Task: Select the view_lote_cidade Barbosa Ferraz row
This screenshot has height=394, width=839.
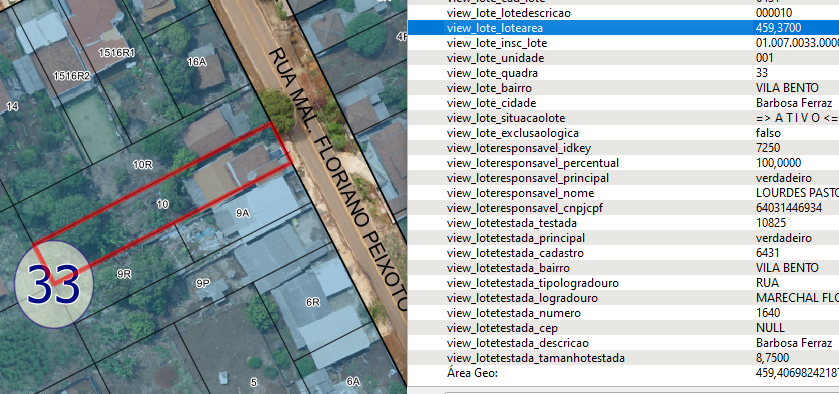Action: tap(623, 103)
